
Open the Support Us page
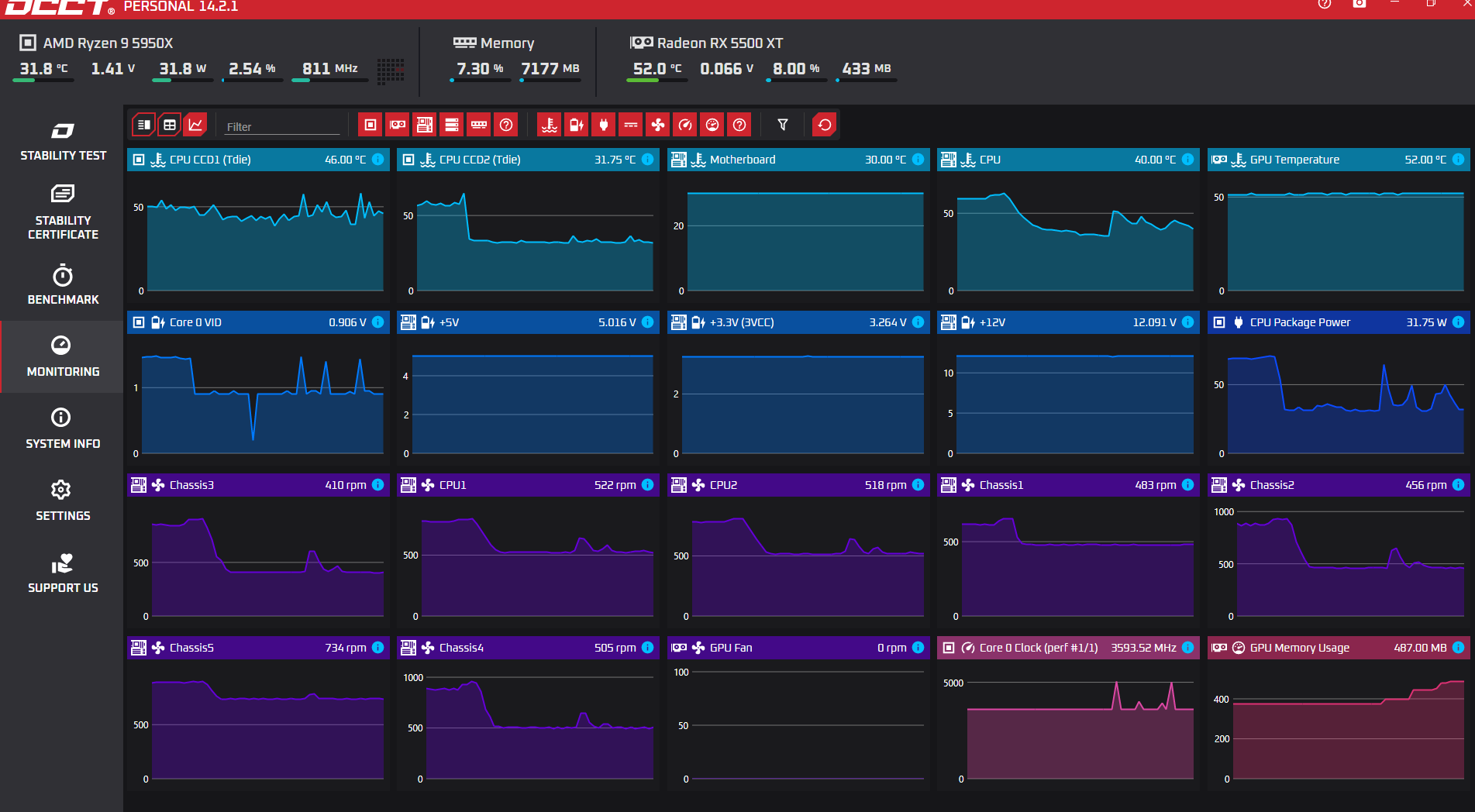(x=63, y=573)
